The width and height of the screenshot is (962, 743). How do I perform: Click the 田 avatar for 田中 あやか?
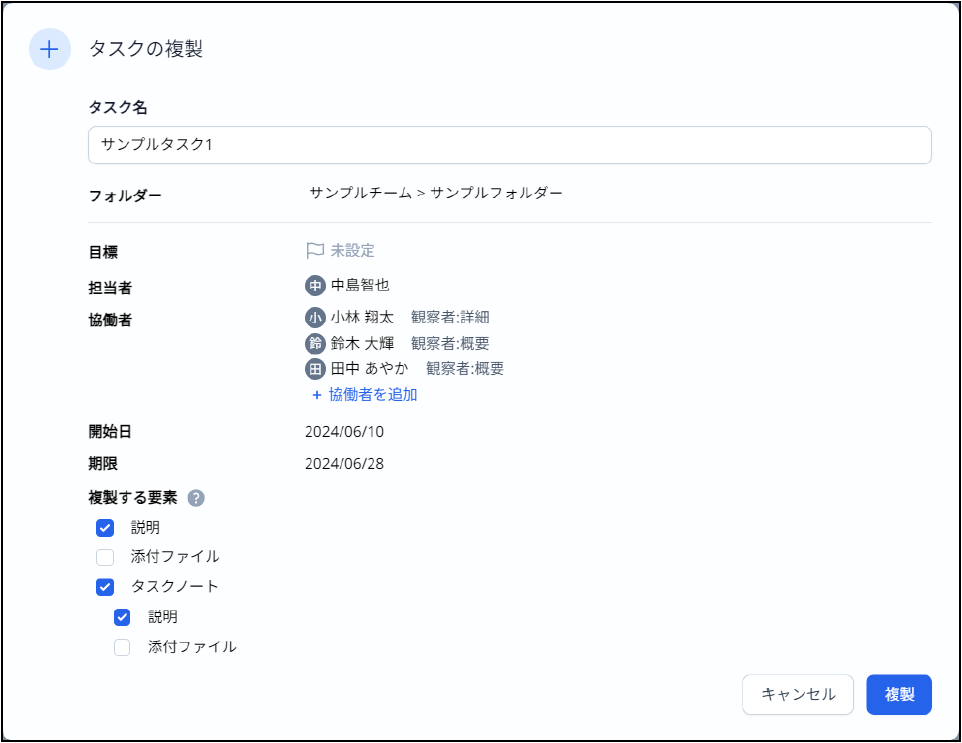pos(315,369)
